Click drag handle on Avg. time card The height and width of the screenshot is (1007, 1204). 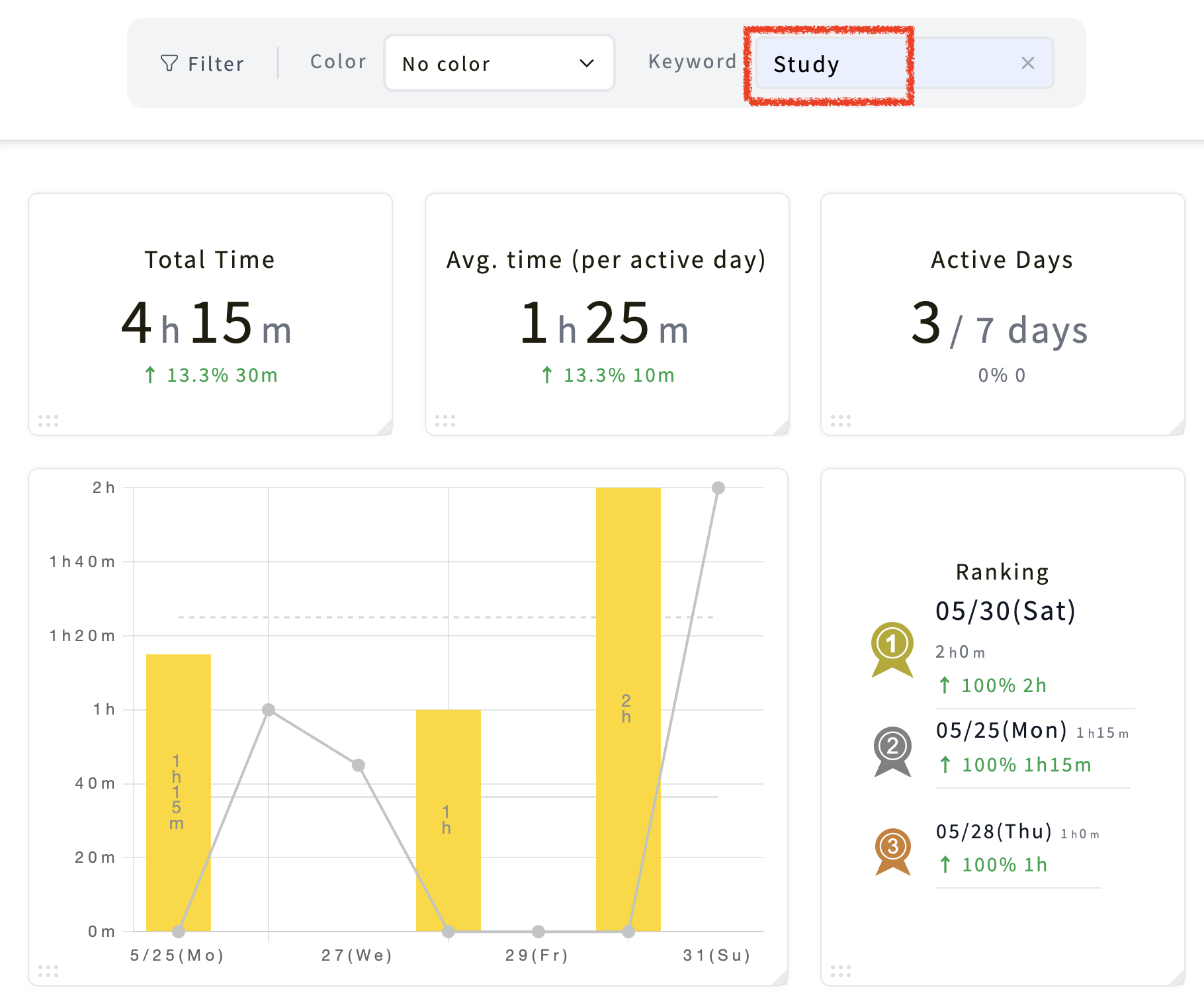click(x=445, y=421)
